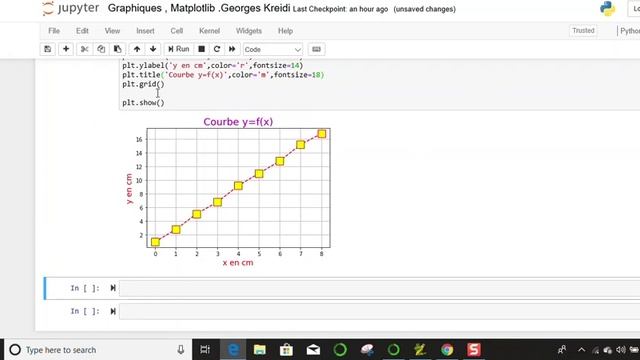Click the Jupyter logo

(71, 8)
